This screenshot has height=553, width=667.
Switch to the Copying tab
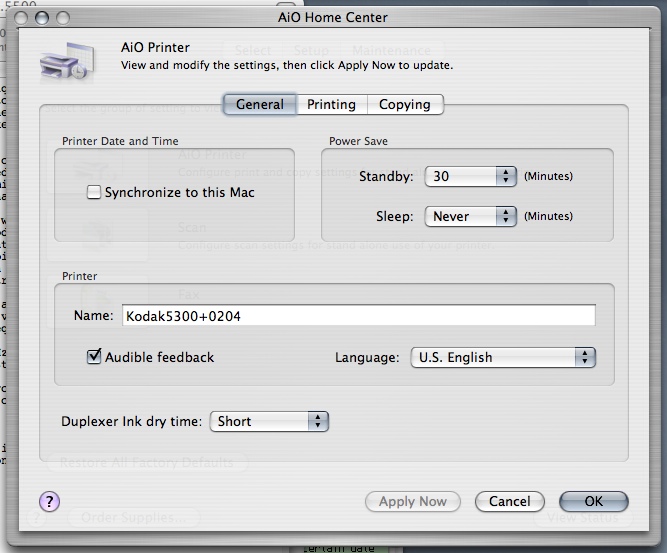404,104
